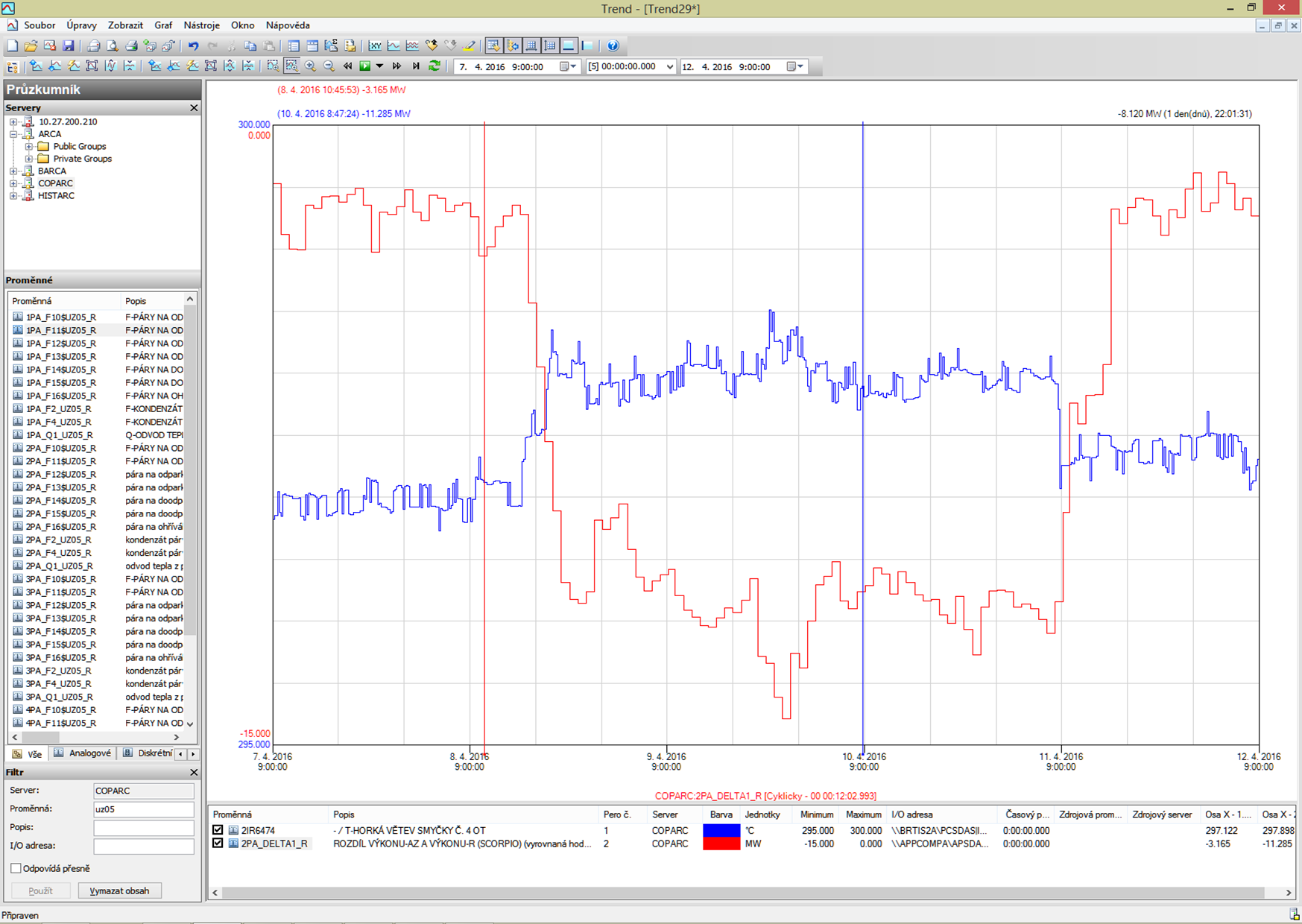Click the Zoom in magnifier icon
This screenshot has width=1302, height=924.
(x=310, y=66)
